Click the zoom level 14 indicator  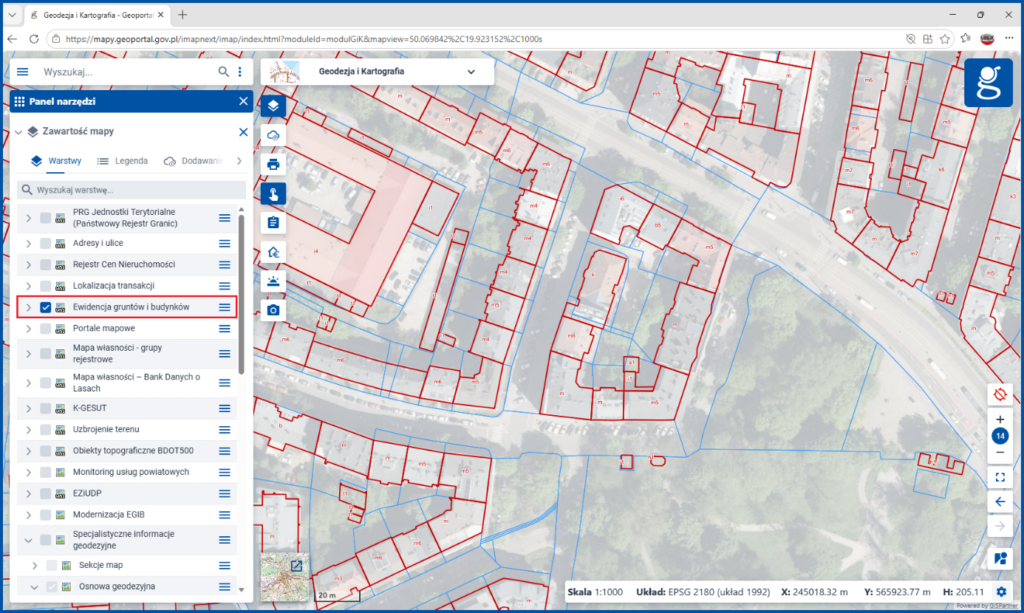1000,436
